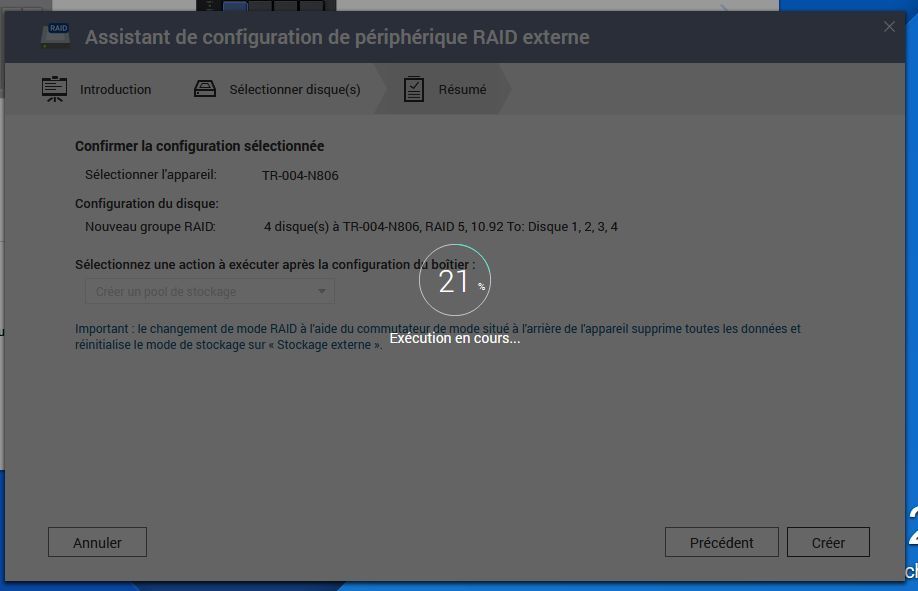Click the RAID 5 disk configuration summary text

[440, 226]
